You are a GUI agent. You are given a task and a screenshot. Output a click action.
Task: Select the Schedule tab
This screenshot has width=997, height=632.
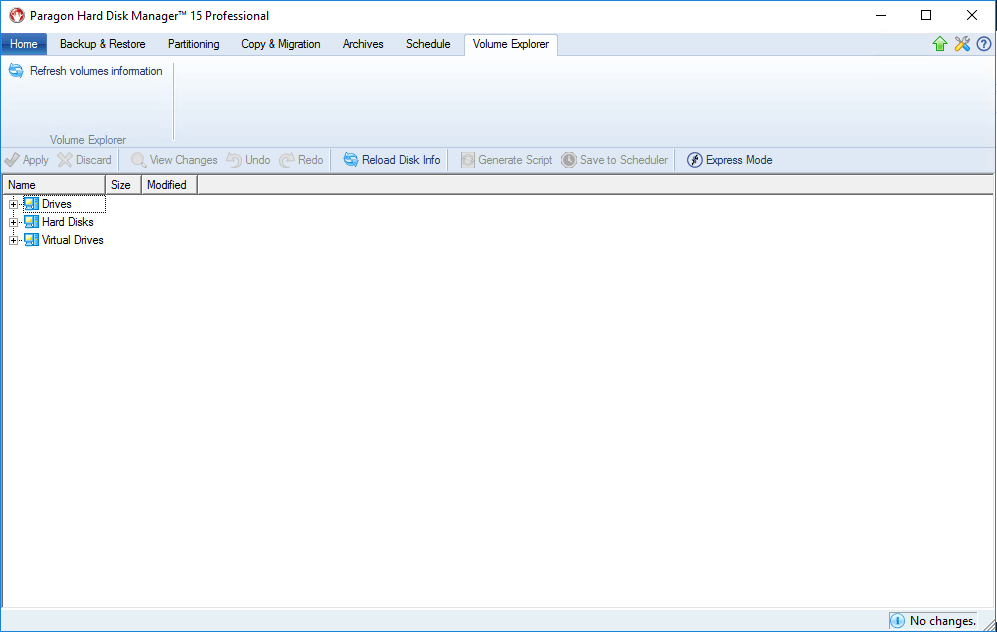[x=428, y=44]
